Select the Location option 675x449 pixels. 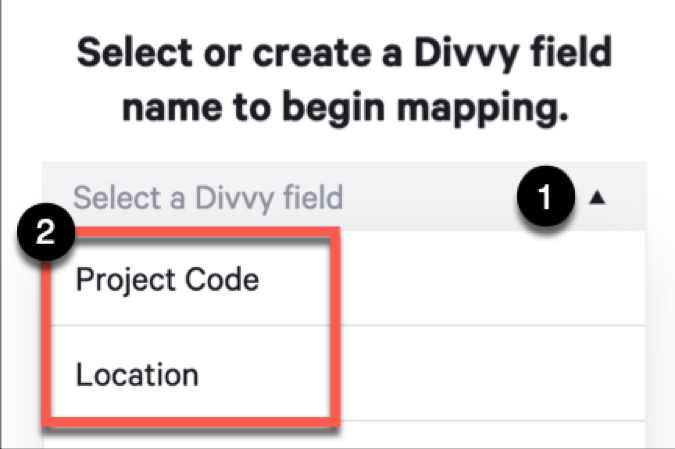tap(138, 375)
